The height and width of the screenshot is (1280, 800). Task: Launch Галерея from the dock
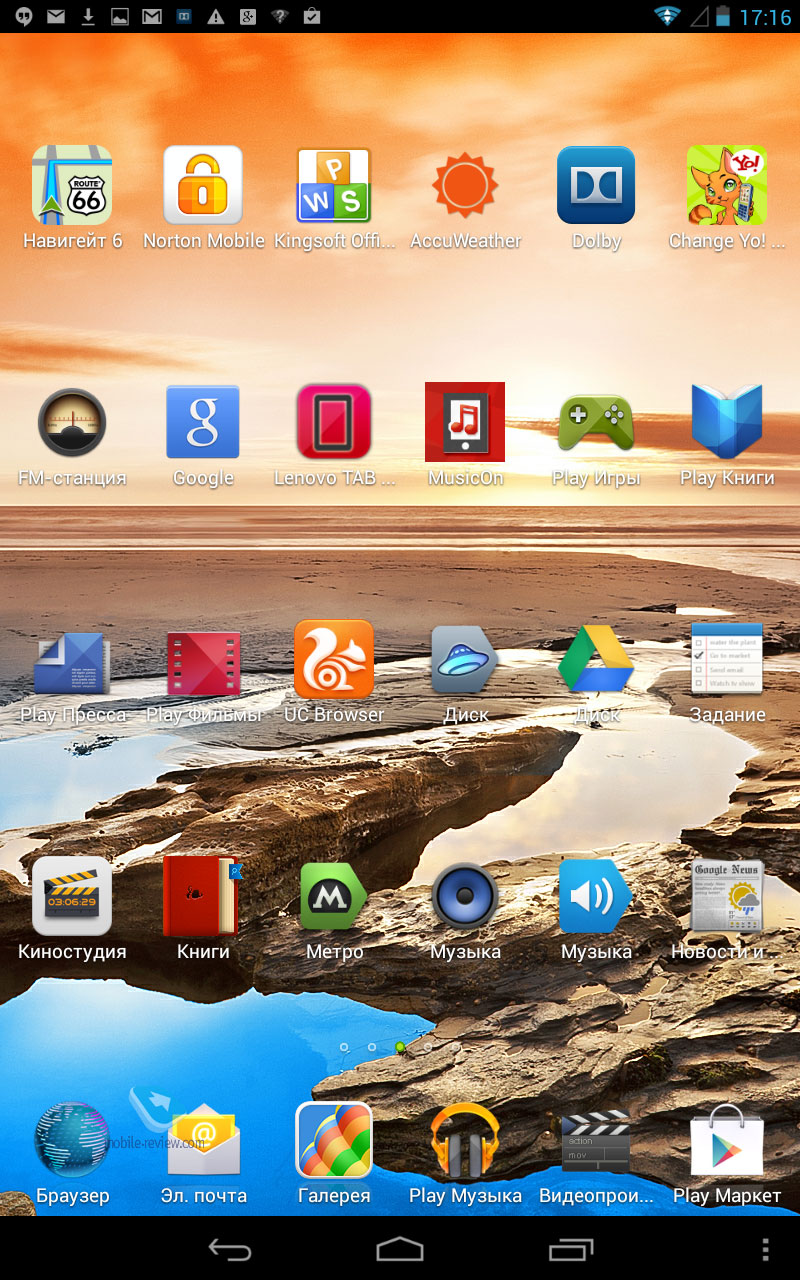[334, 1141]
